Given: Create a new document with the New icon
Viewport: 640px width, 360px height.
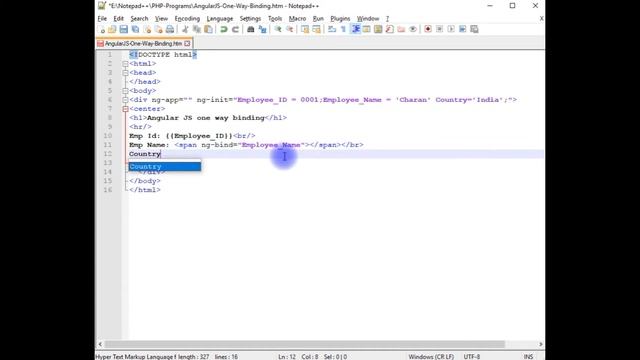Looking at the screenshot, I should [x=102, y=29].
